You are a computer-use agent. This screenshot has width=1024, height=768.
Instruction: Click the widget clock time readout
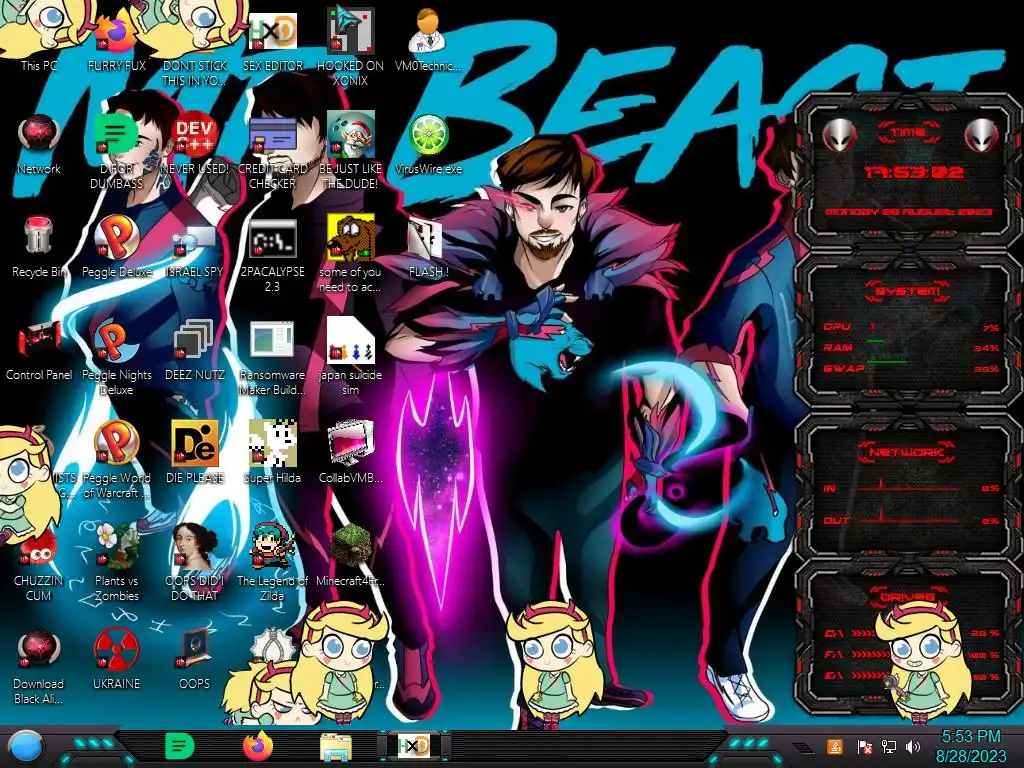click(914, 172)
